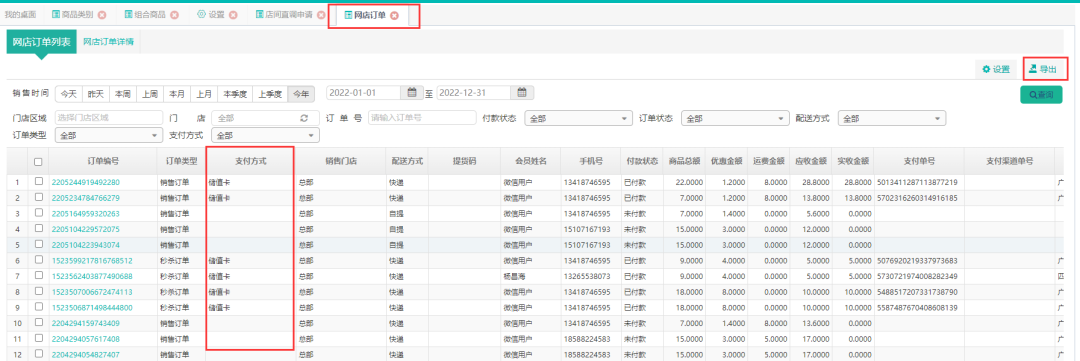Screen dimensions: 1080x361
Task: Check box for order 1523599217816768512
Action: tap(39, 260)
